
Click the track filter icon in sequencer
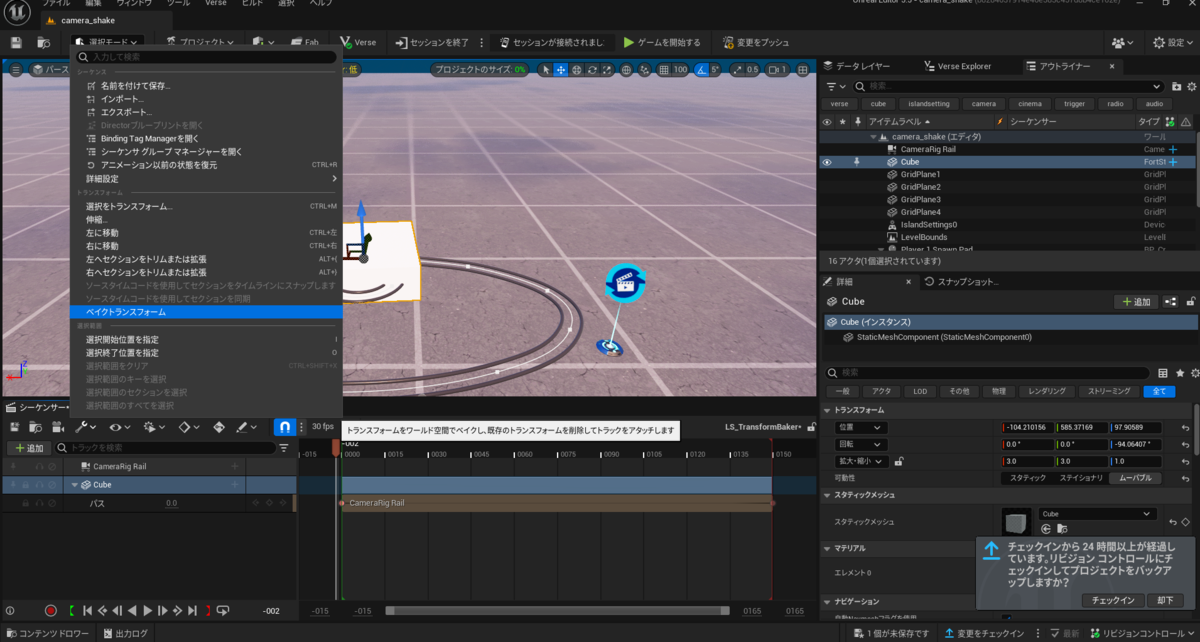(284, 448)
